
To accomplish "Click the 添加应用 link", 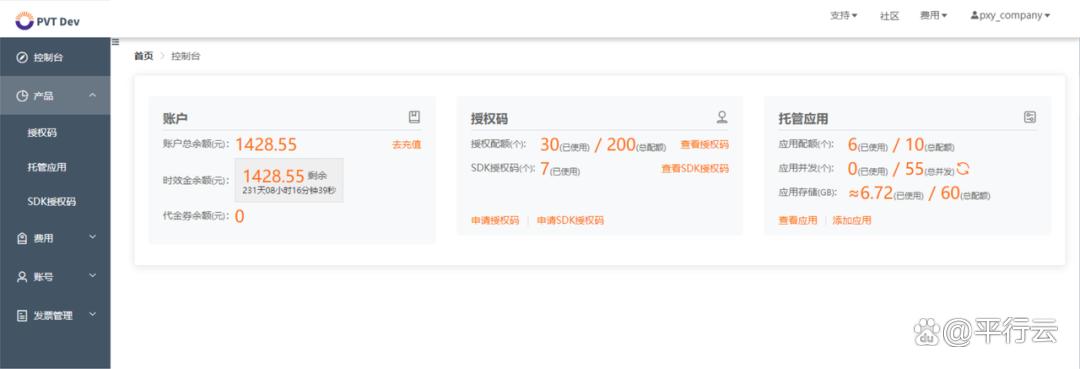I will pyautogui.click(x=852, y=221).
